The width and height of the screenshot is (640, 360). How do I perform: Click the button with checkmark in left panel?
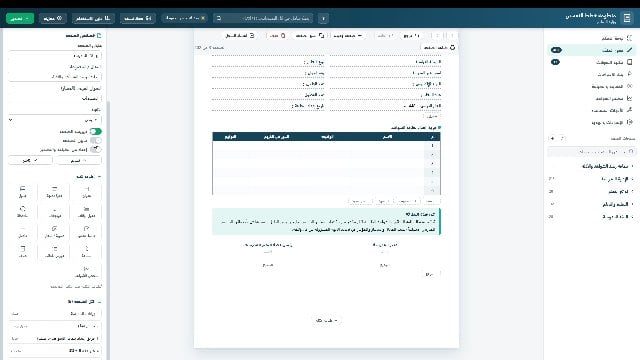click(x=31, y=160)
